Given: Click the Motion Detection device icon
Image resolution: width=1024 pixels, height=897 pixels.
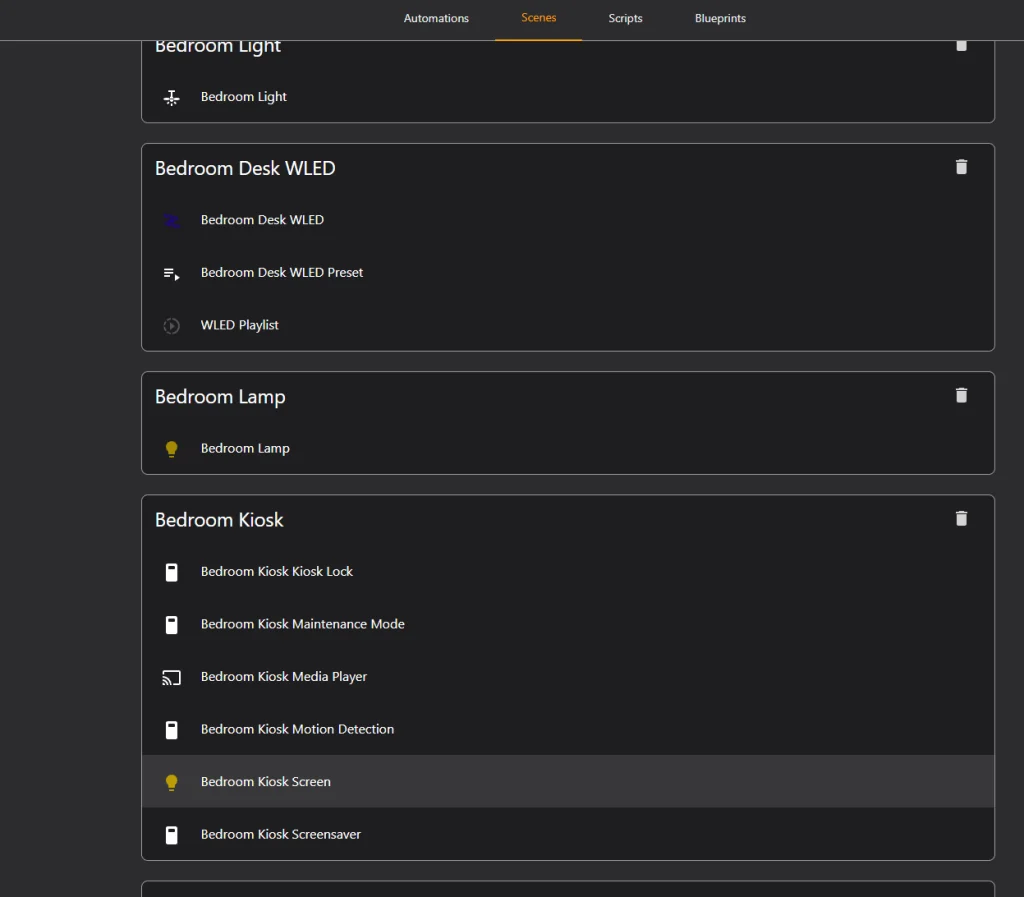Looking at the screenshot, I should point(171,730).
